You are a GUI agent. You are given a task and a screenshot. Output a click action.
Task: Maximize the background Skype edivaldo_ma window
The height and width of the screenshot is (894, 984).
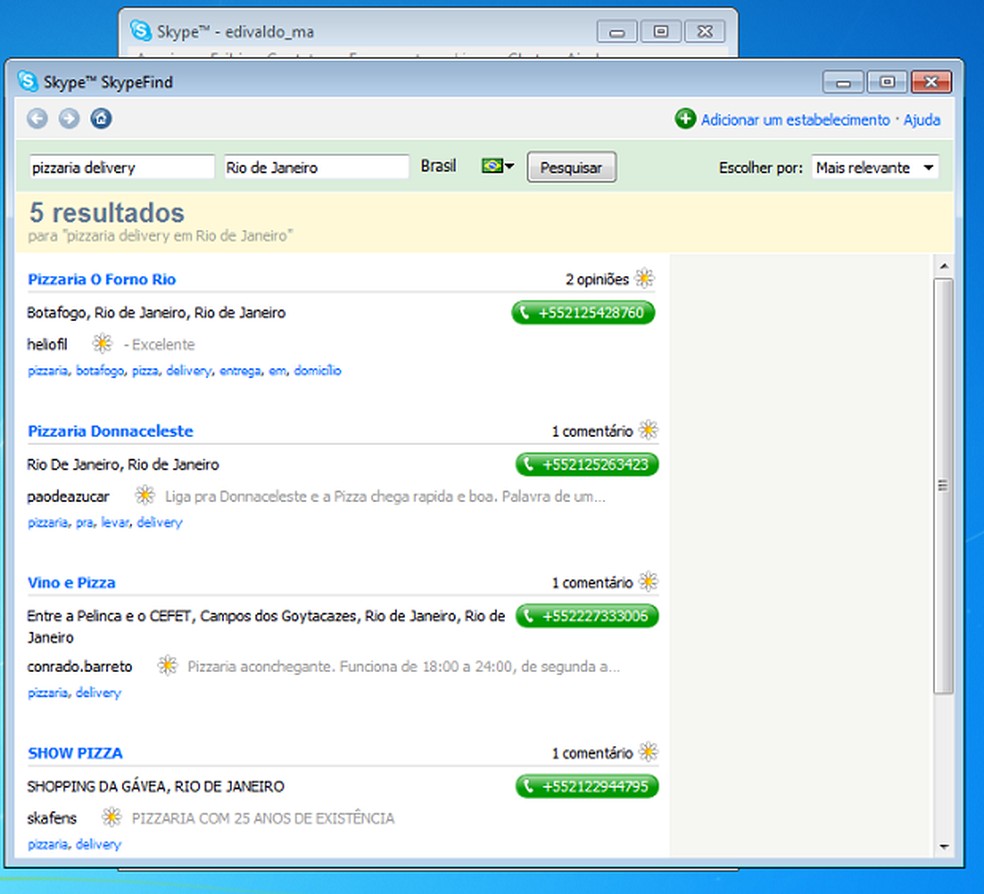tap(661, 31)
